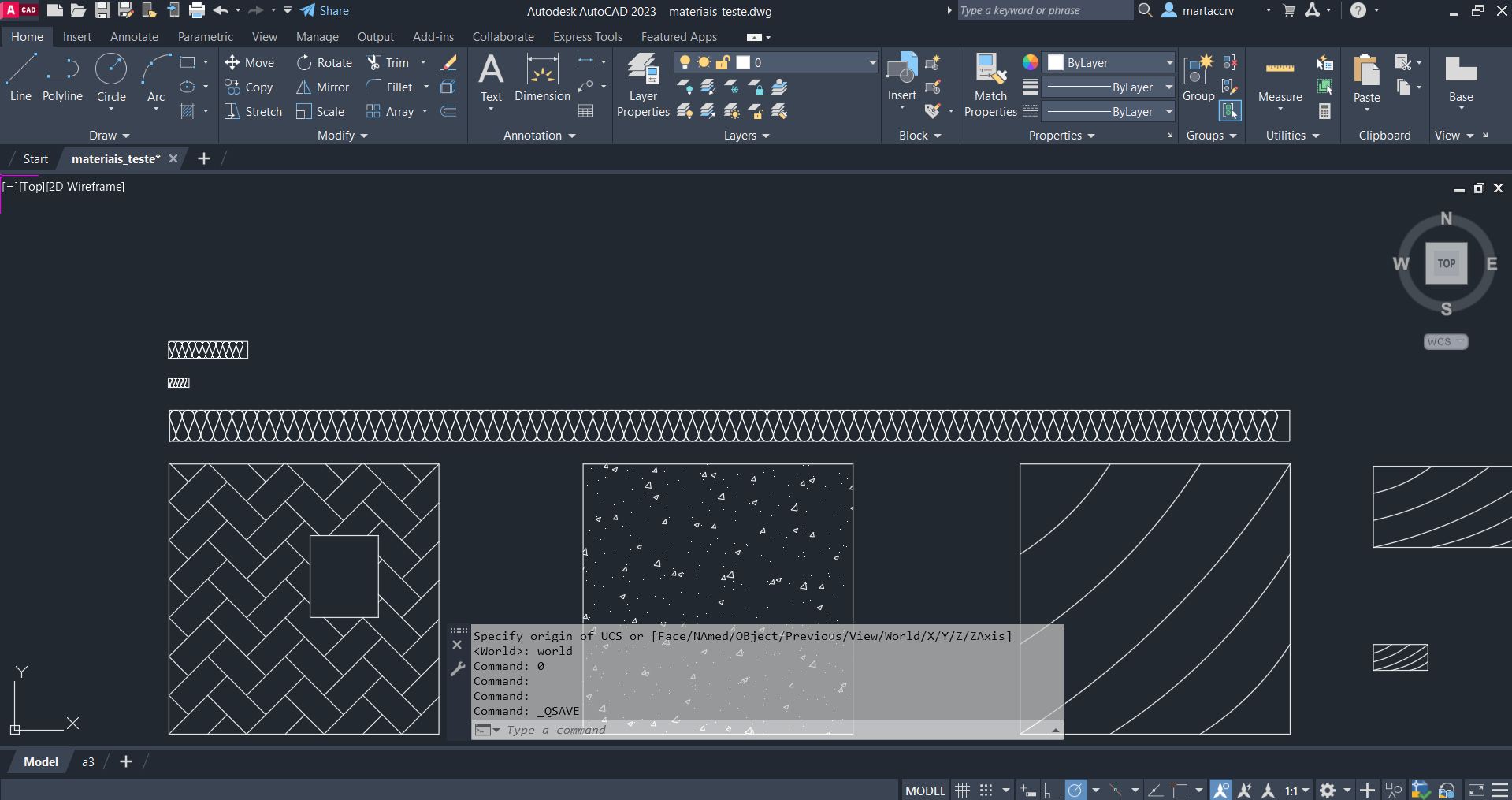Click the Share button
The image size is (1512, 800).
[325, 11]
